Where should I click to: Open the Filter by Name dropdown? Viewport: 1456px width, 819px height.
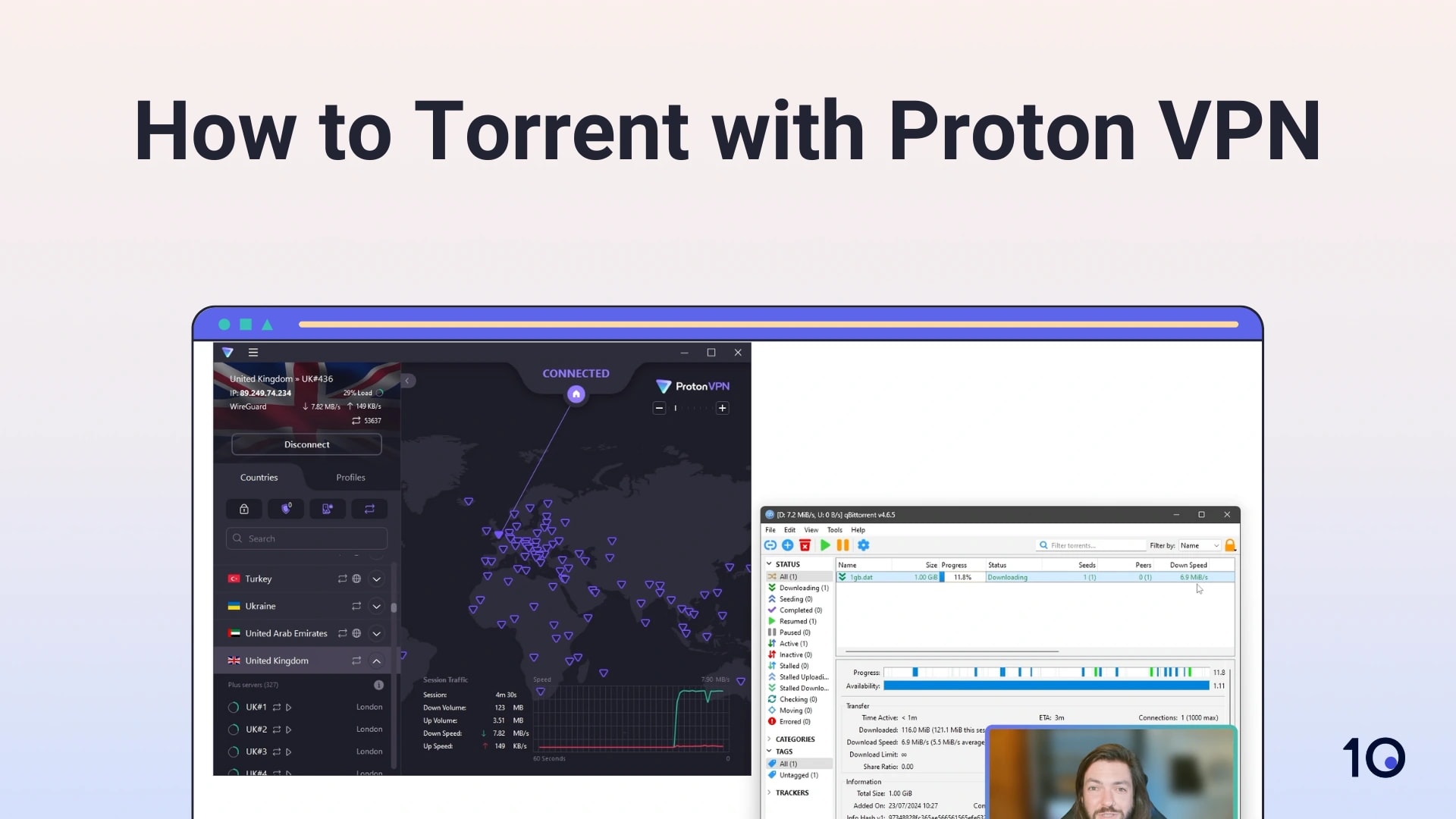click(1200, 545)
